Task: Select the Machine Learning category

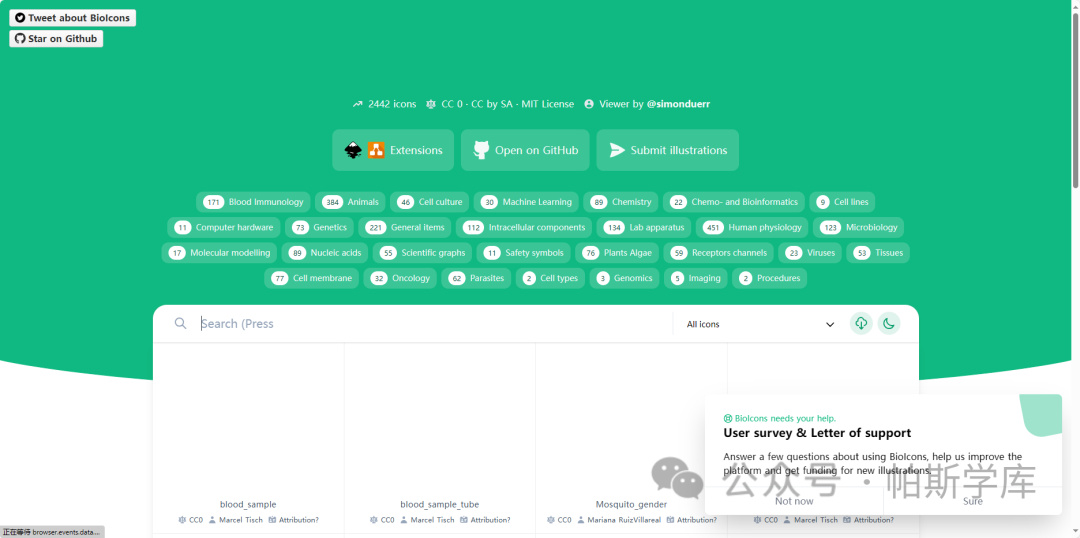Action: coord(526,202)
